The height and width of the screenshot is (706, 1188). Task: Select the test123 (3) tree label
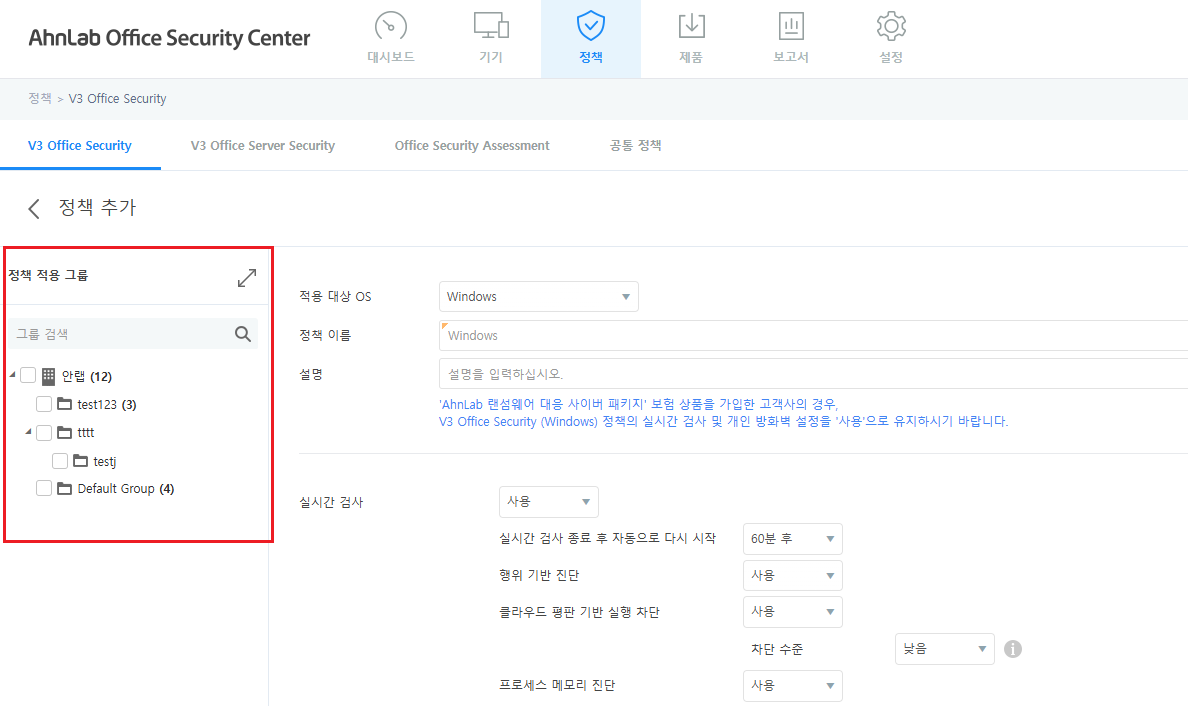107,405
